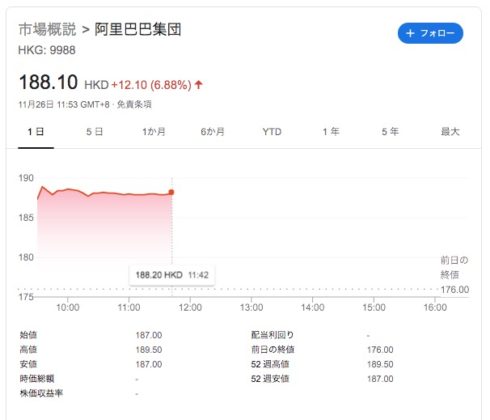
Task: Switch to the 5日 range tab
Action: click(x=94, y=132)
